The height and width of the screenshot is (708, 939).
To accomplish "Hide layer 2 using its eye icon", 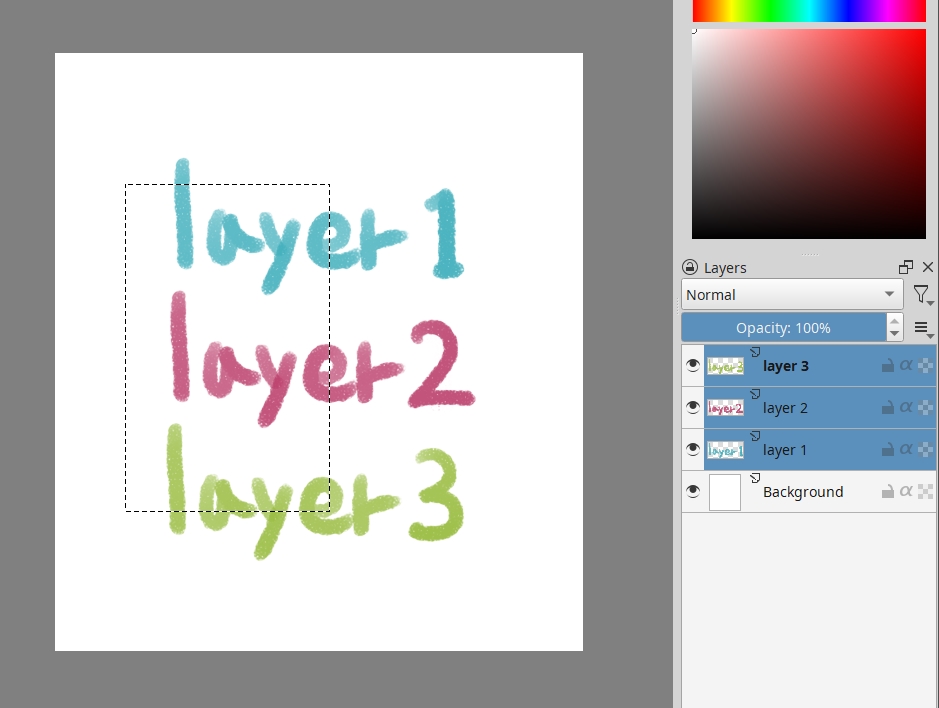I will coord(692,408).
